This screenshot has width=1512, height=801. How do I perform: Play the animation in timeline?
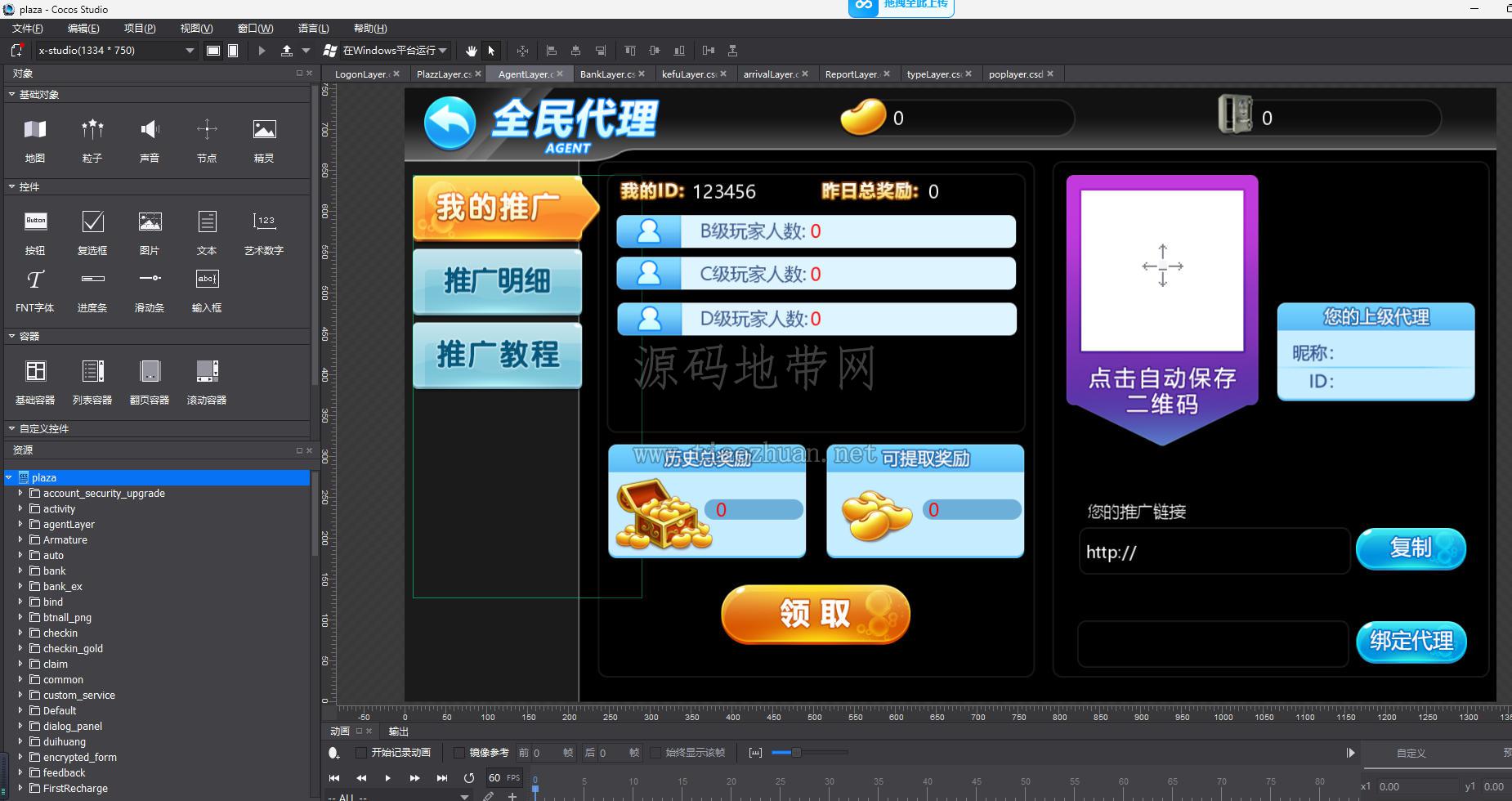pos(387,778)
